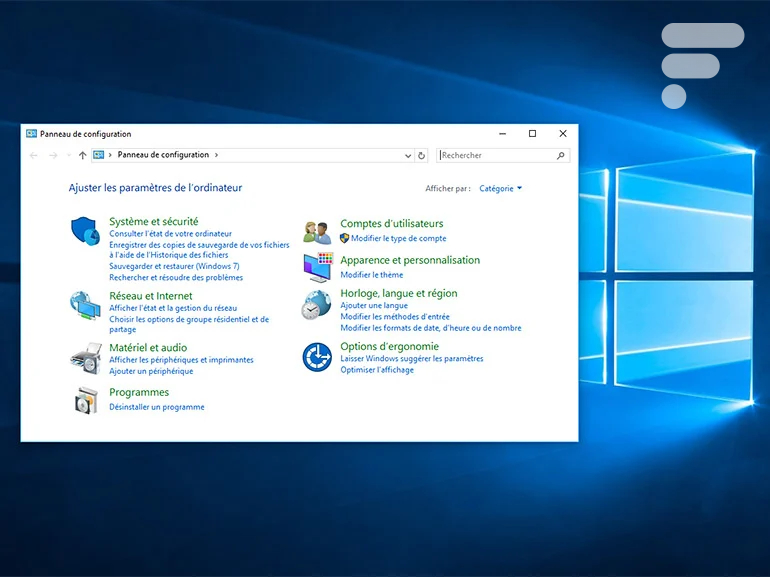The width and height of the screenshot is (770, 577).
Task: Click Modifier le thème link
Action: pyautogui.click(x=371, y=275)
